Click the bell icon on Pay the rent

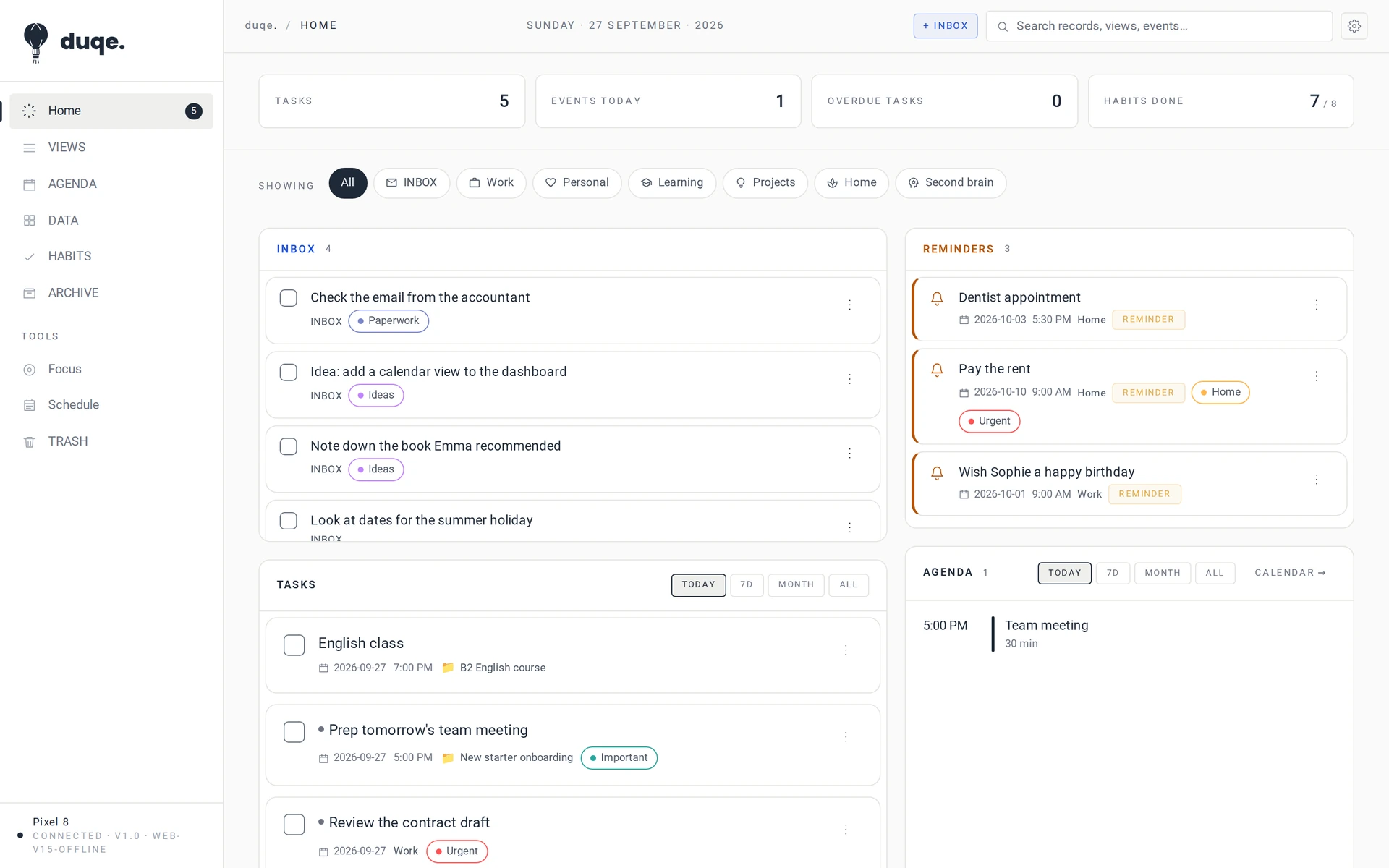pyautogui.click(x=937, y=370)
